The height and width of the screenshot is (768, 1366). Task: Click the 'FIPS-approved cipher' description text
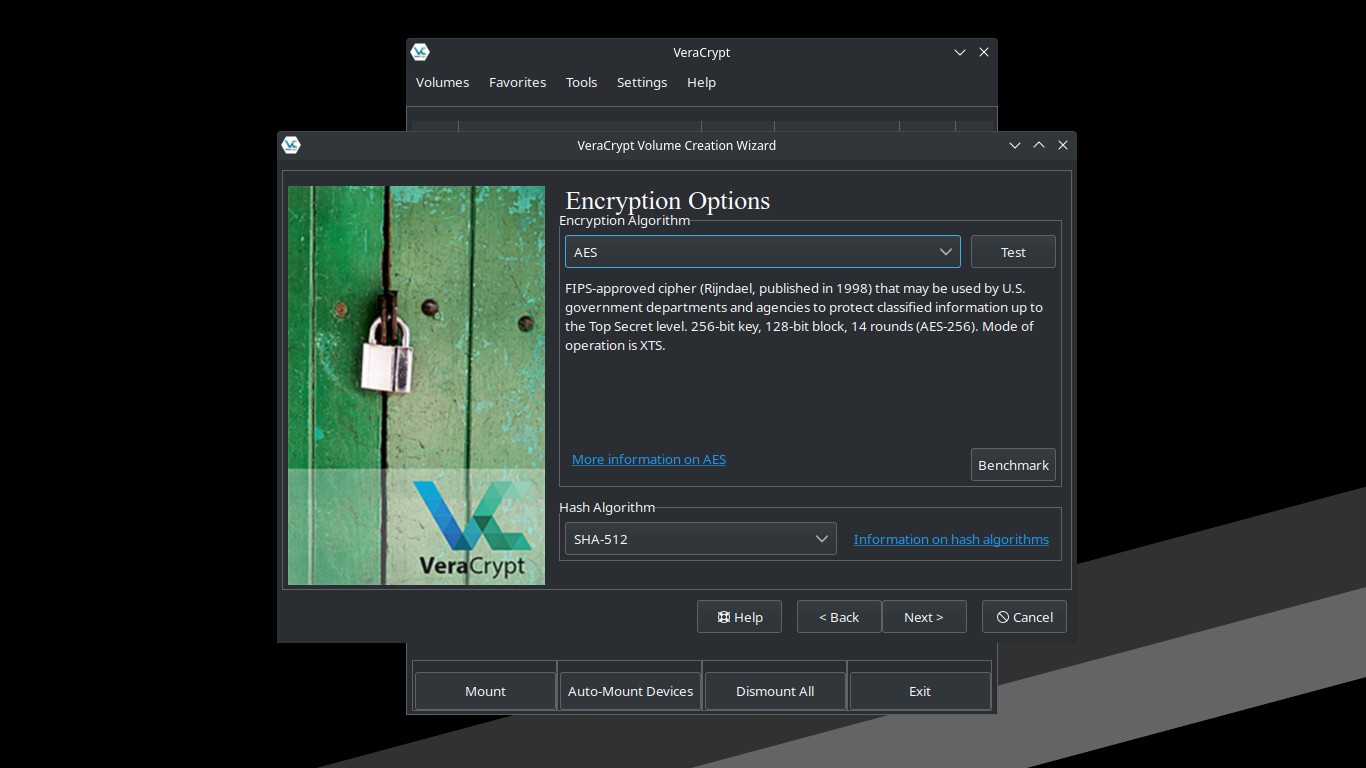point(804,317)
